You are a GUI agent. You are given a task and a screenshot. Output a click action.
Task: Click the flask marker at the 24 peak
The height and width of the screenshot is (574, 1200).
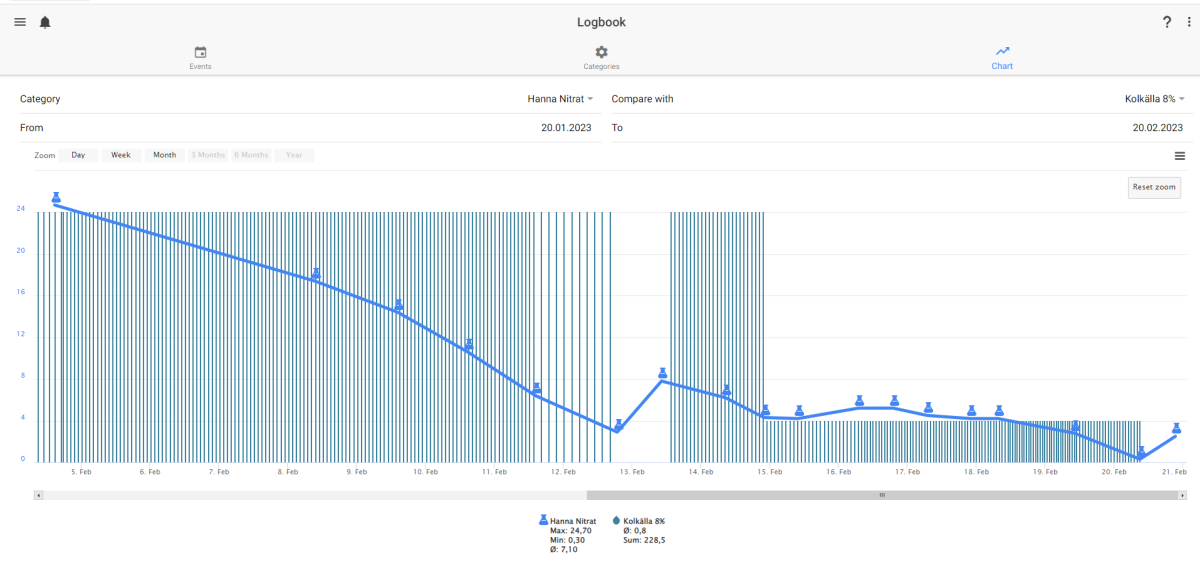56,198
